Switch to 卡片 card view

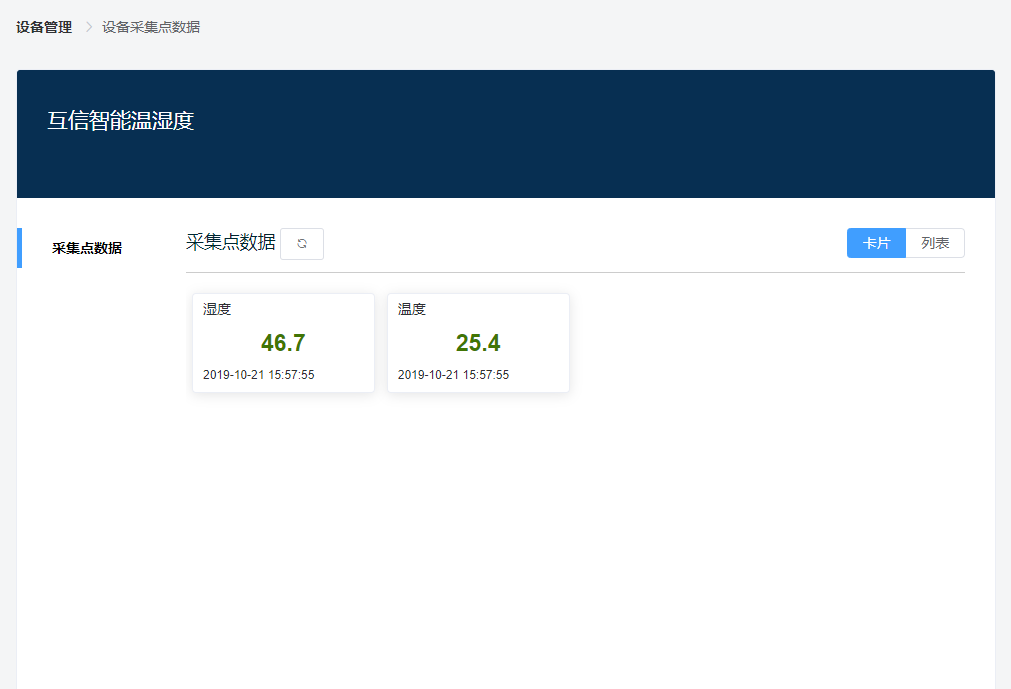point(876,243)
